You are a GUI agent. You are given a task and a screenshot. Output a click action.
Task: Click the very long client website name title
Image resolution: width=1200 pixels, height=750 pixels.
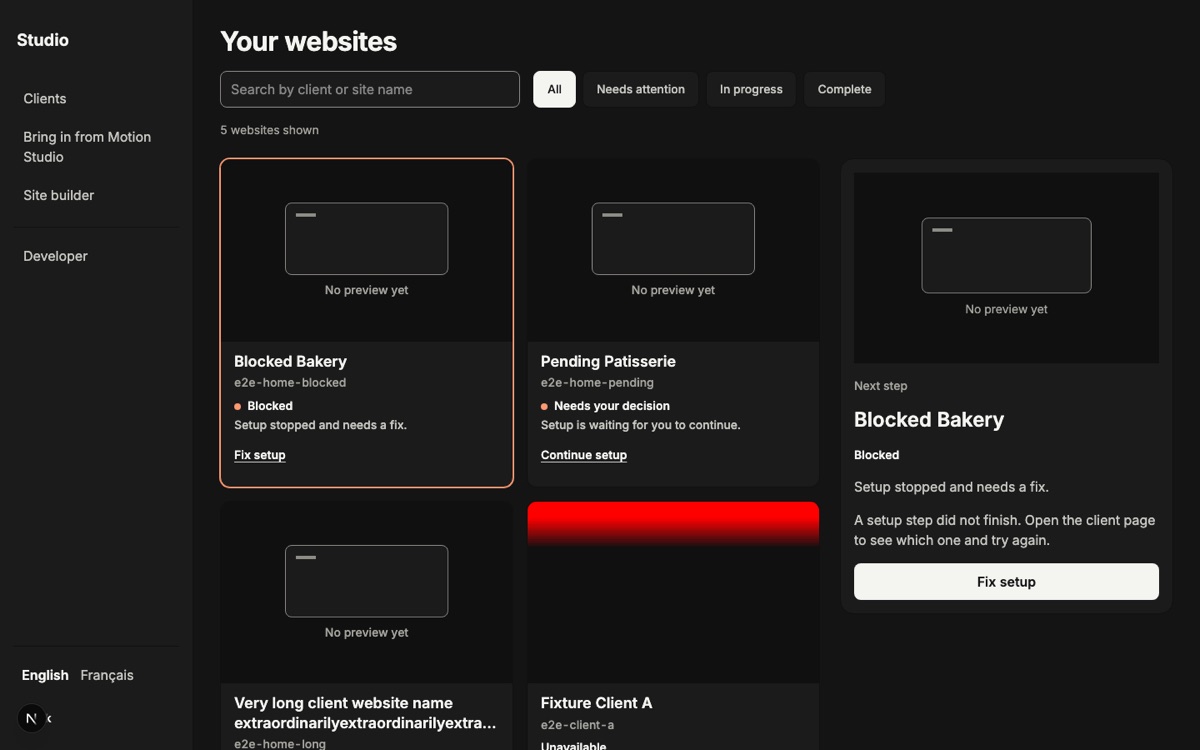click(x=366, y=713)
